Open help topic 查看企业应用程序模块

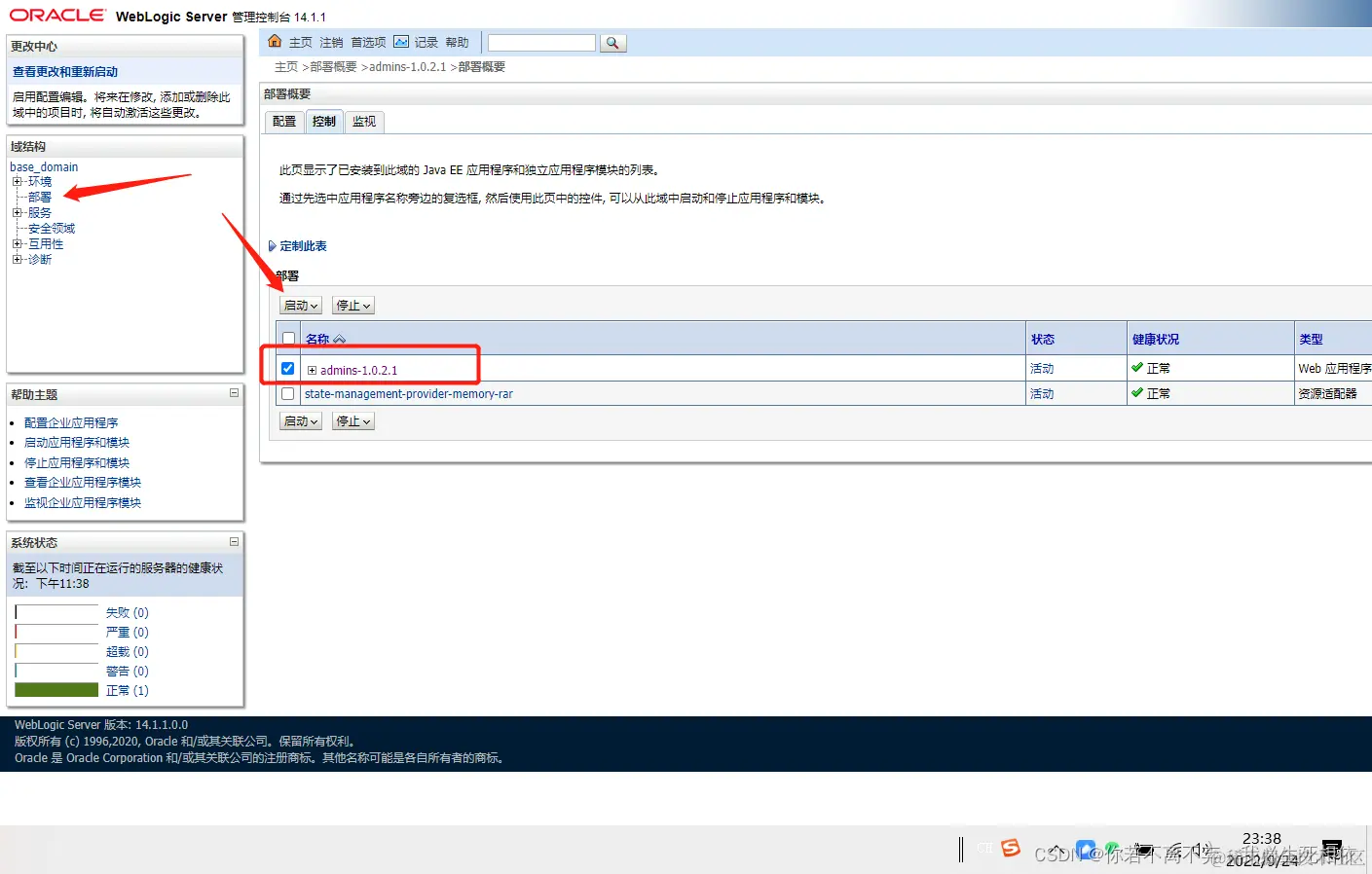[83, 483]
